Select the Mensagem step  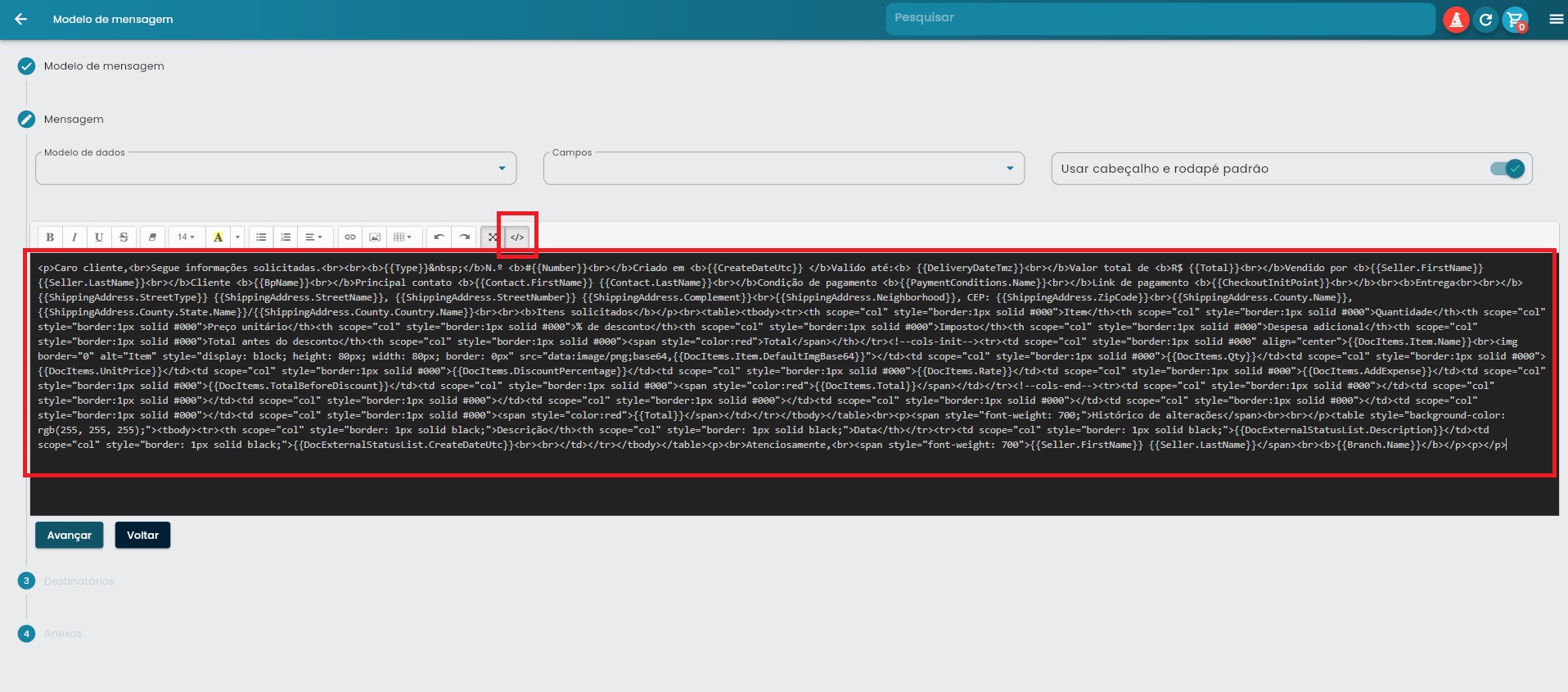(74, 119)
